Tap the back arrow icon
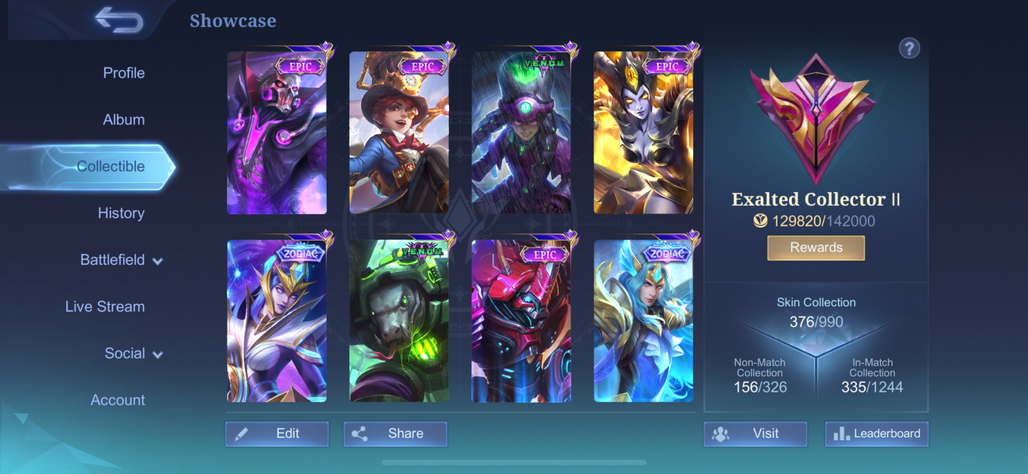 pos(119,19)
